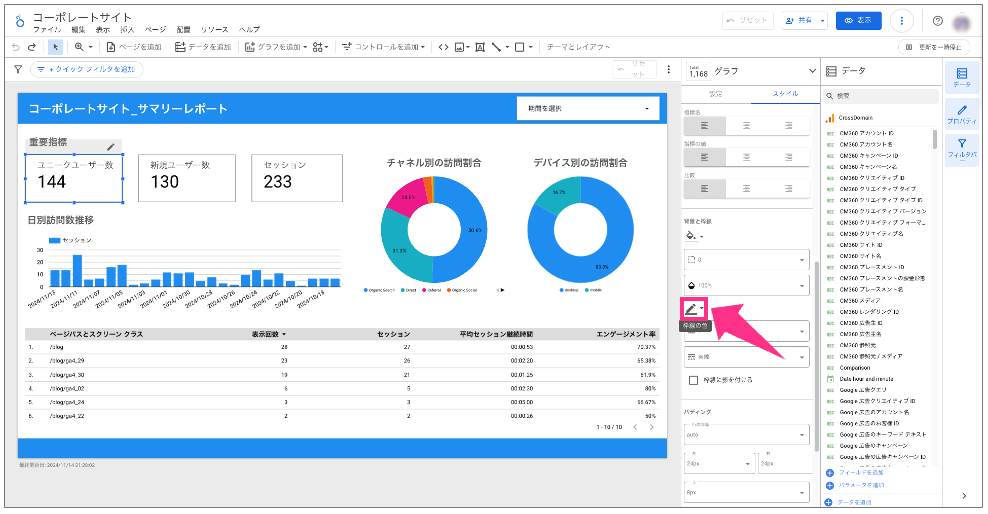Set metric value alignment to center

(x=747, y=157)
